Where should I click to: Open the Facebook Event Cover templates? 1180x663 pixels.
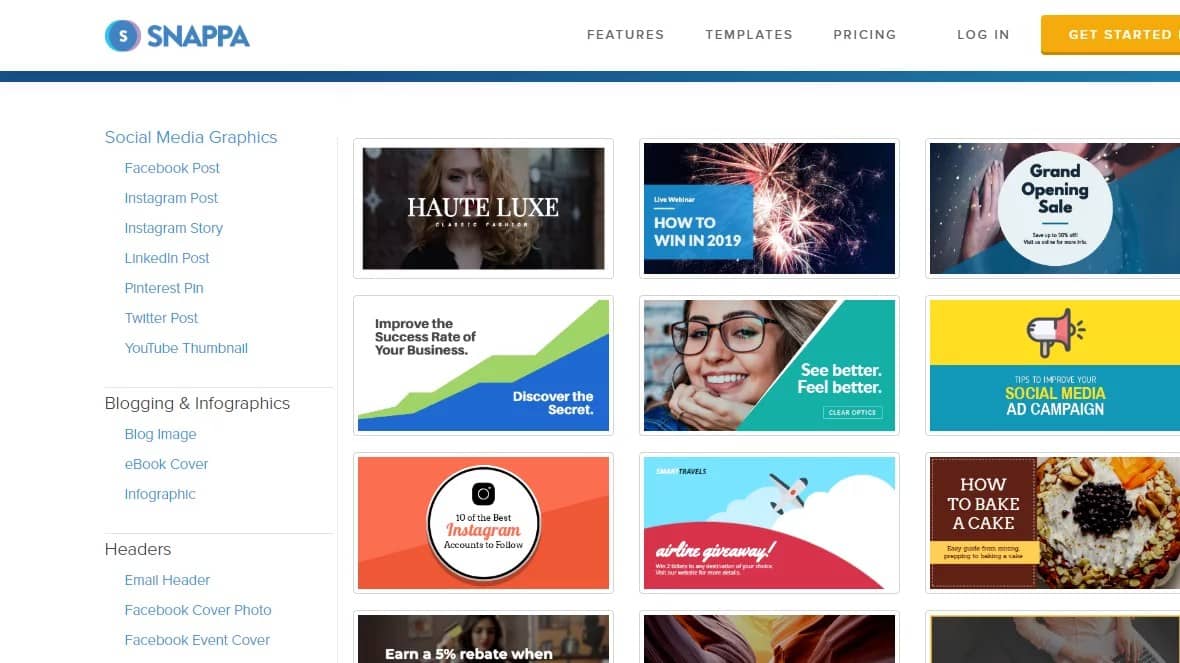point(197,640)
